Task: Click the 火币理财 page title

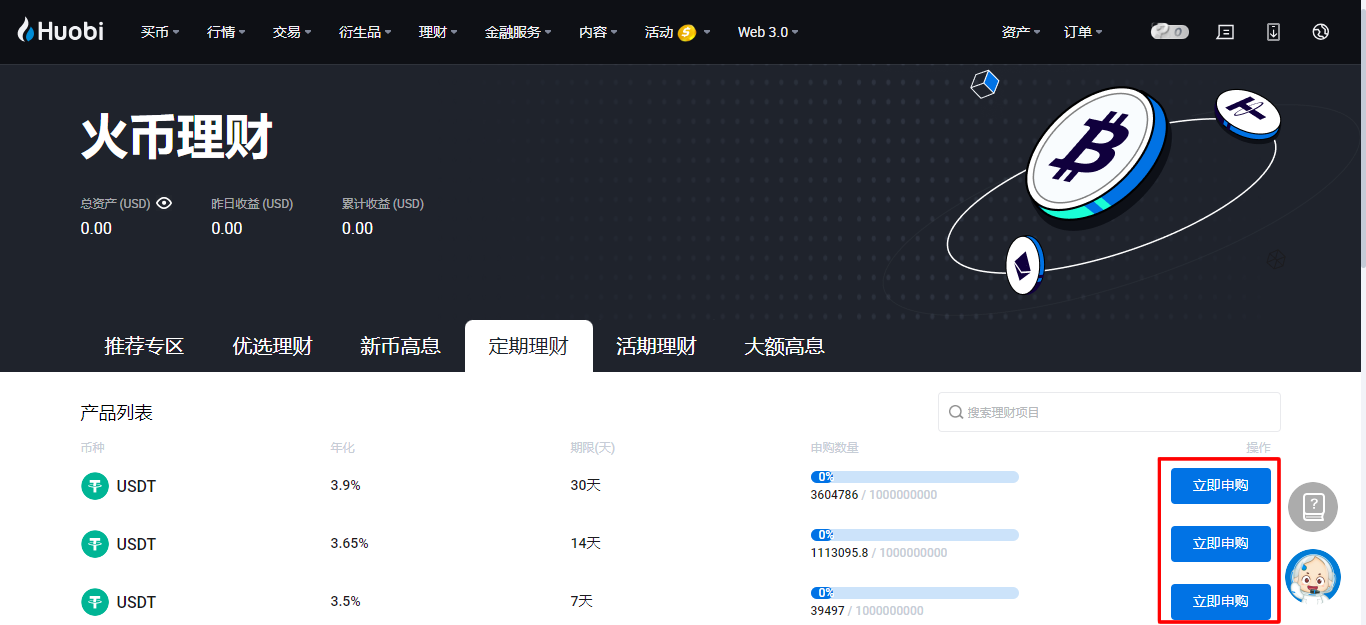Action: [177, 138]
